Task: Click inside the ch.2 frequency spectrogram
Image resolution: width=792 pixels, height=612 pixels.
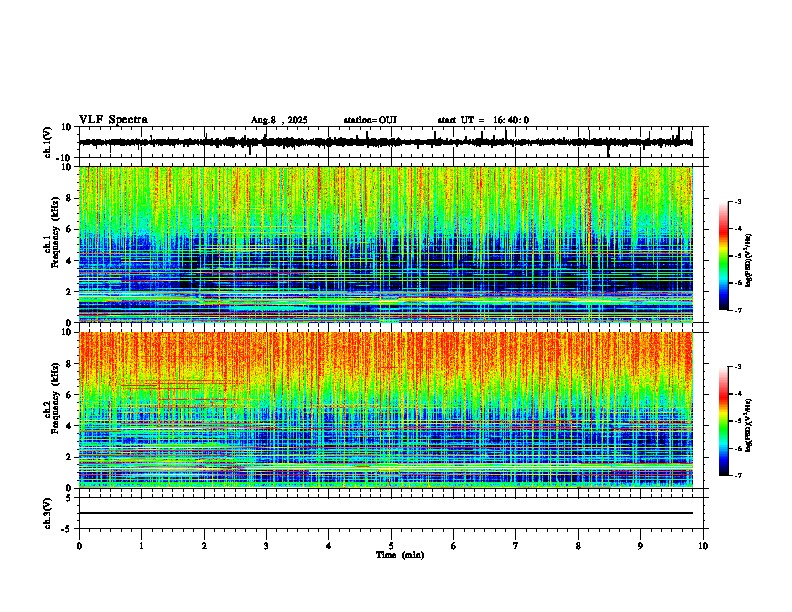Action: tap(386, 410)
